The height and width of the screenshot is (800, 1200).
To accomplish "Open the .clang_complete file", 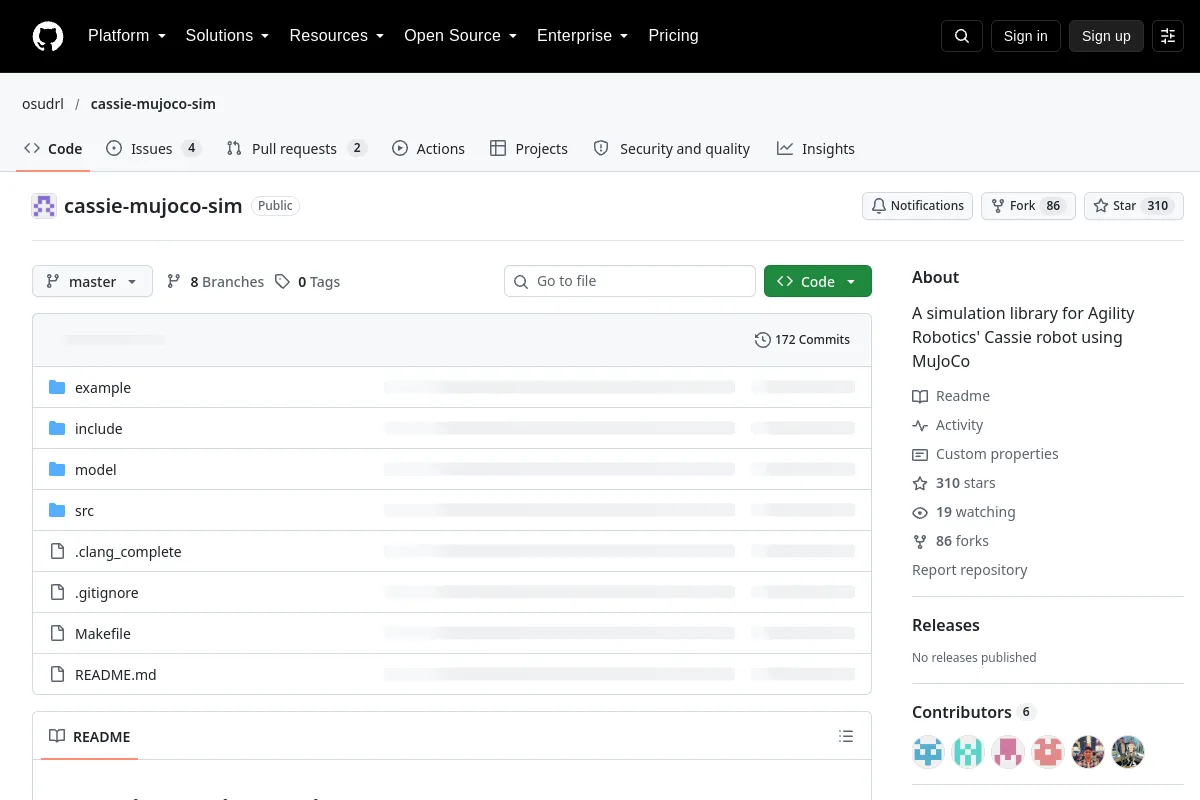I will (128, 552).
